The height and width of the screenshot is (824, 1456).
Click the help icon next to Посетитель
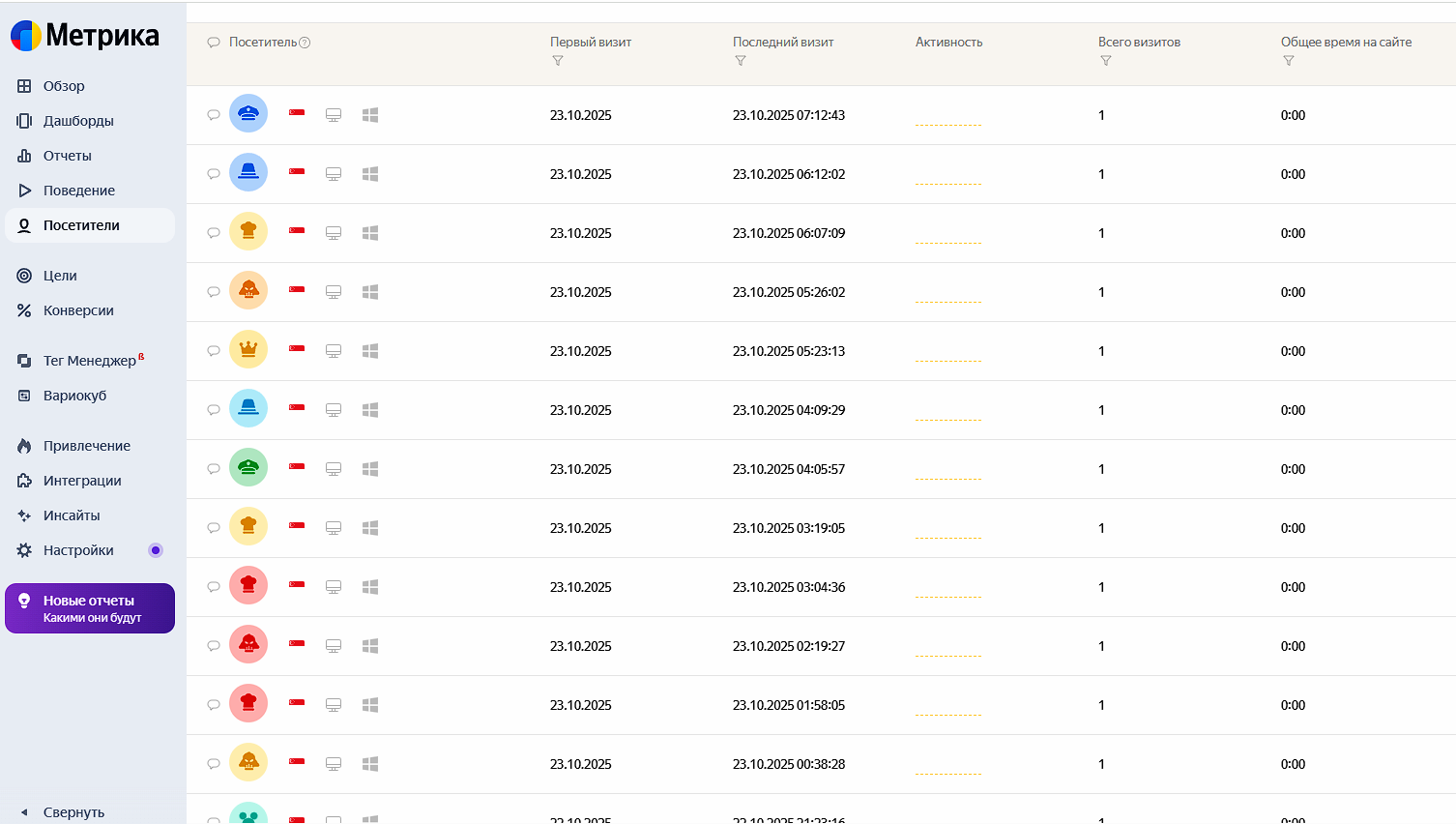pos(305,43)
